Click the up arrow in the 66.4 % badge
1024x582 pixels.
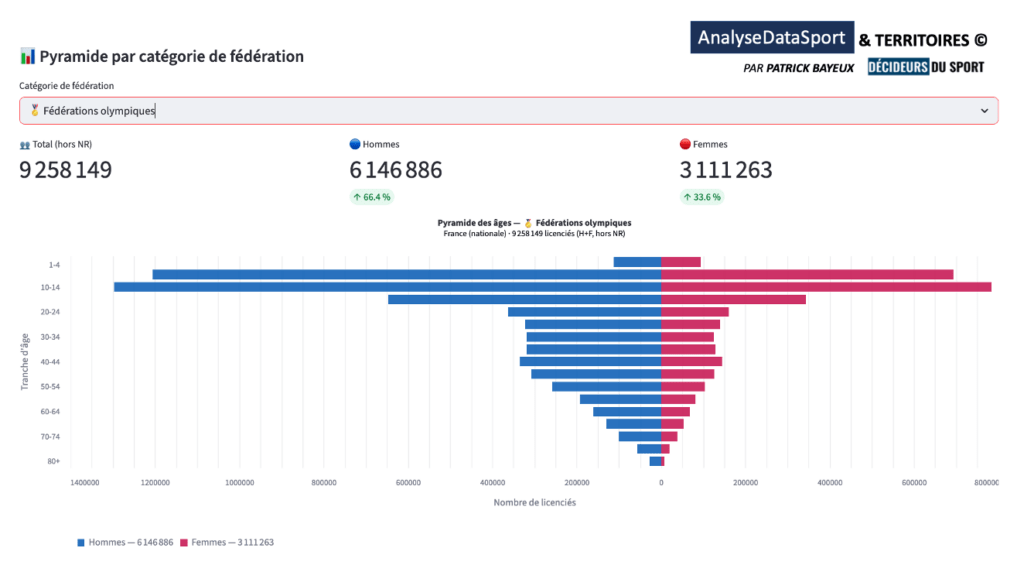(x=357, y=197)
